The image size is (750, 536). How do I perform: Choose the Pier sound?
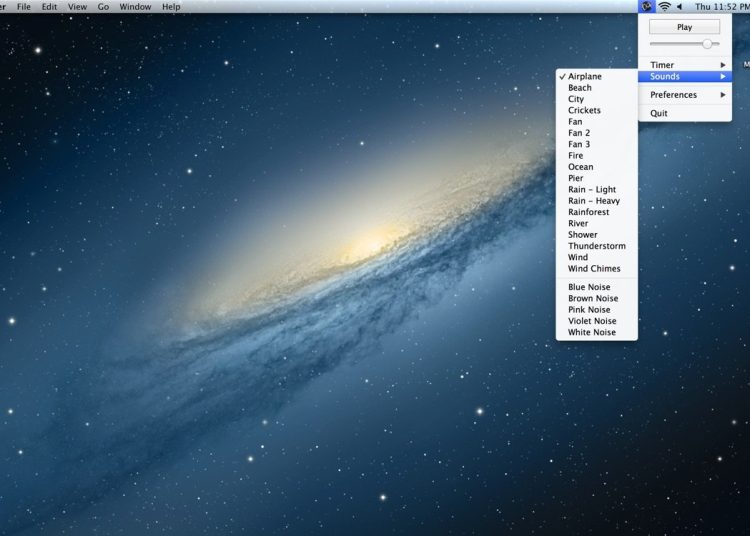pyautogui.click(x=596, y=178)
